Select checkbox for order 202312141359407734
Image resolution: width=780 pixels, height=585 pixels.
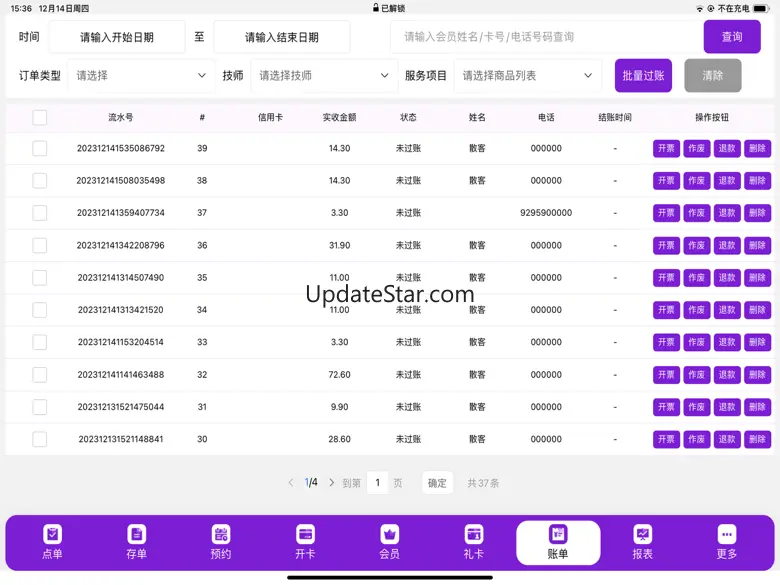pyautogui.click(x=40, y=213)
